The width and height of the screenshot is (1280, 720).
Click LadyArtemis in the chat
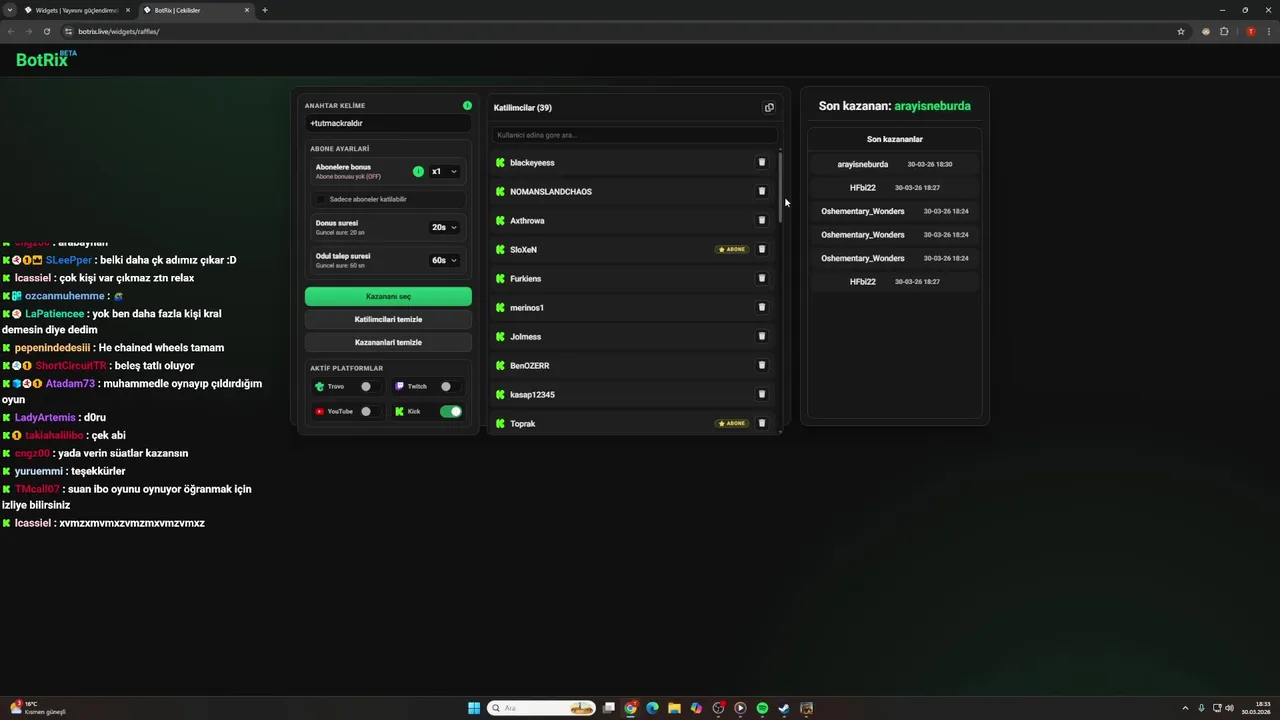point(45,417)
